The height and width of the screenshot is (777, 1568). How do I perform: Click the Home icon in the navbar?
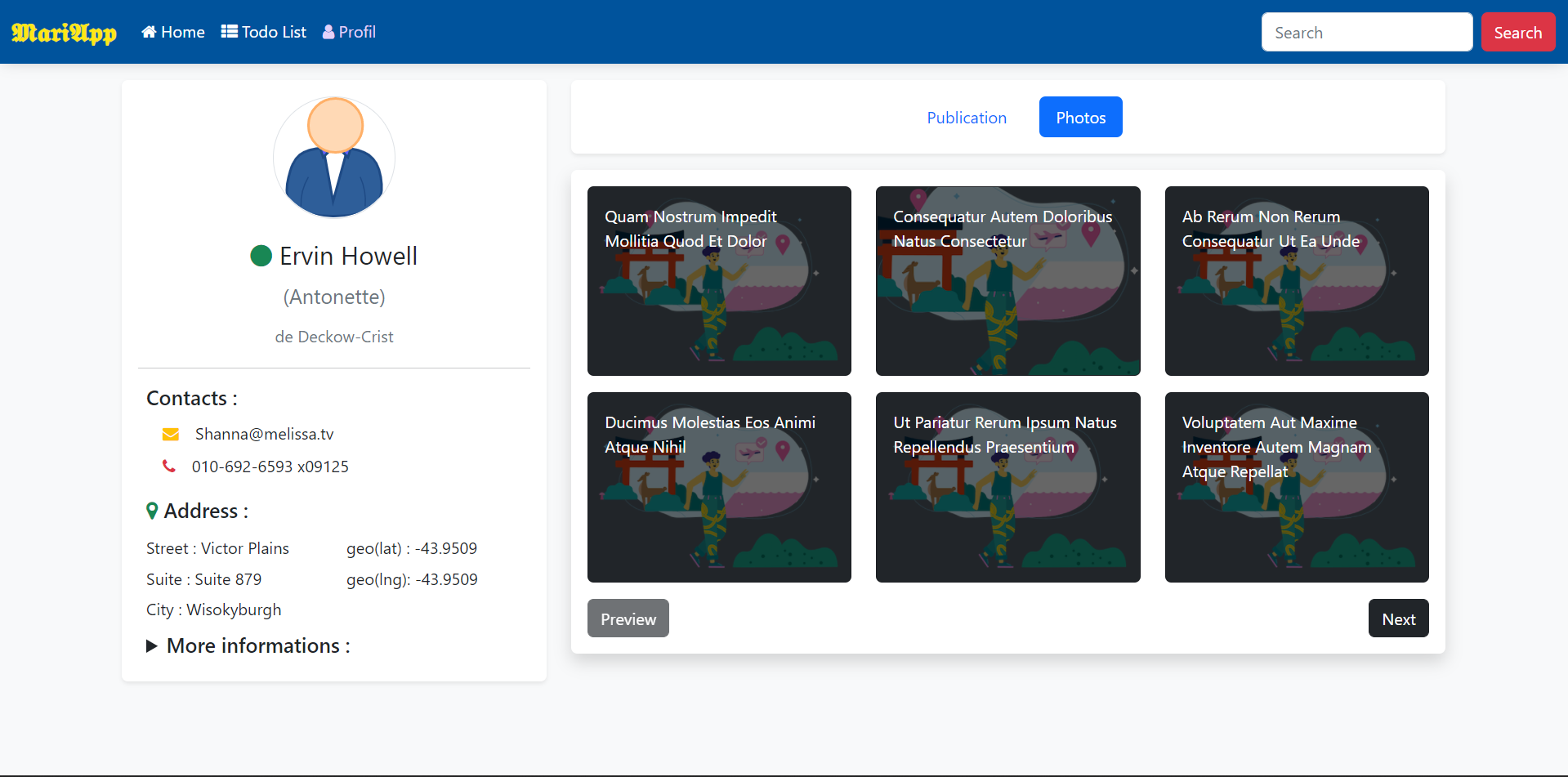pos(149,31)
